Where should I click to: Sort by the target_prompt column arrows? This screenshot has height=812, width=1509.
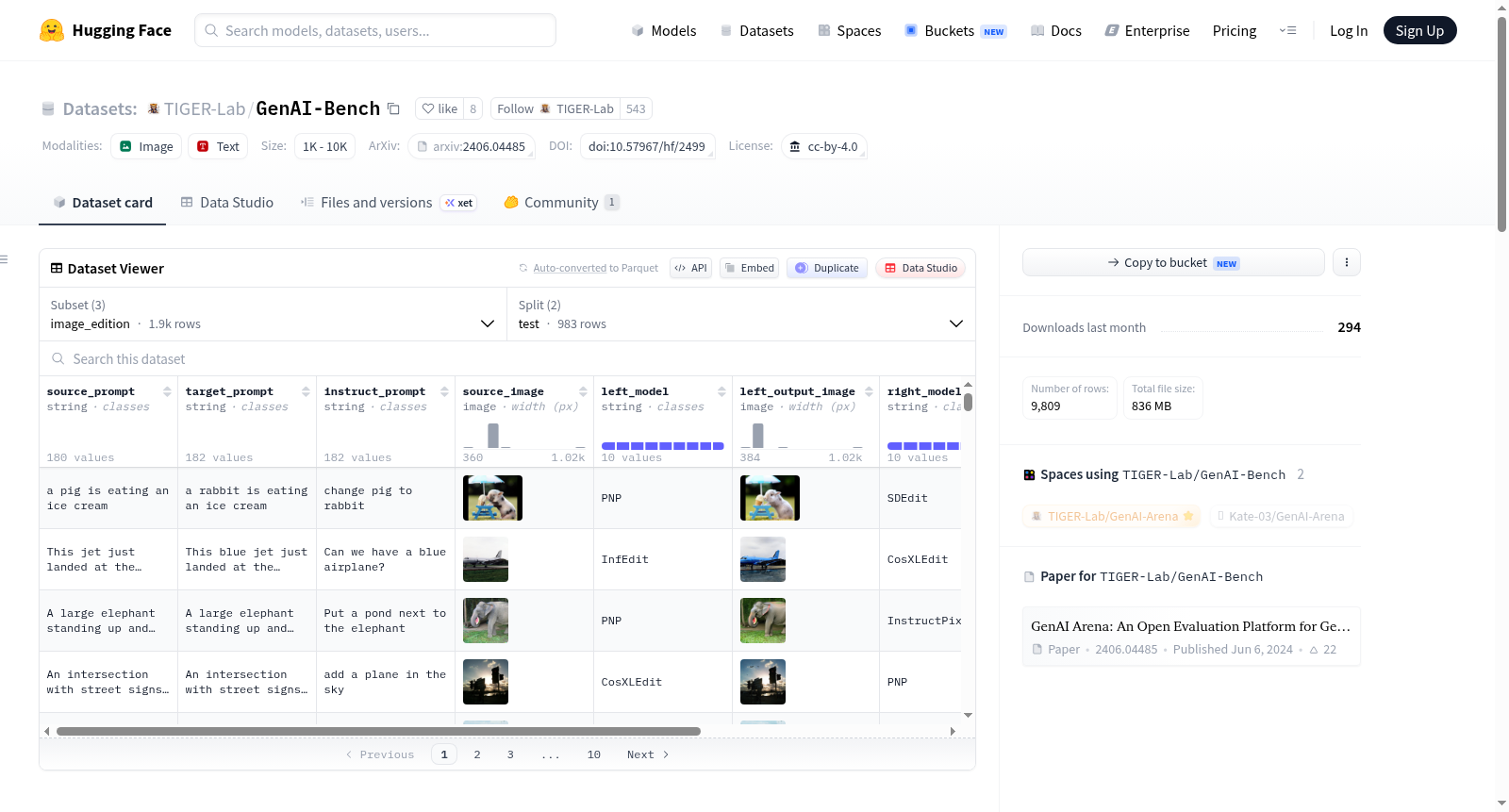click(x=306, y=391)
